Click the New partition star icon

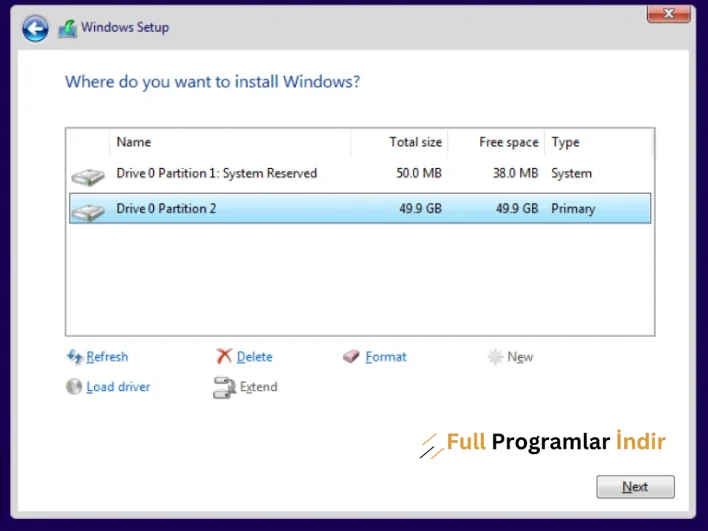point(495,357)
